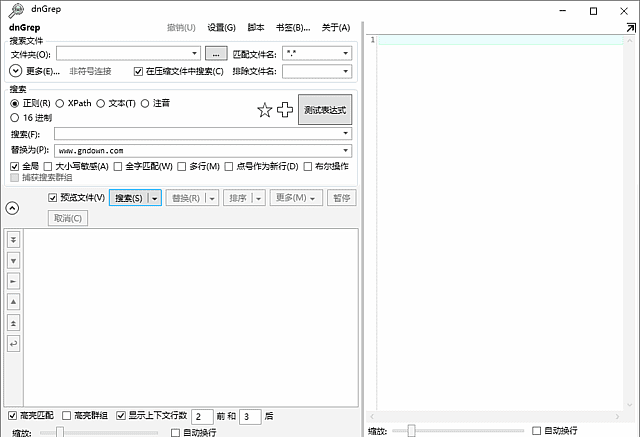Click the horizontal dash icon in results sidebar
Image resolution: width=640 pixels, height=437 pixels.
13,281
